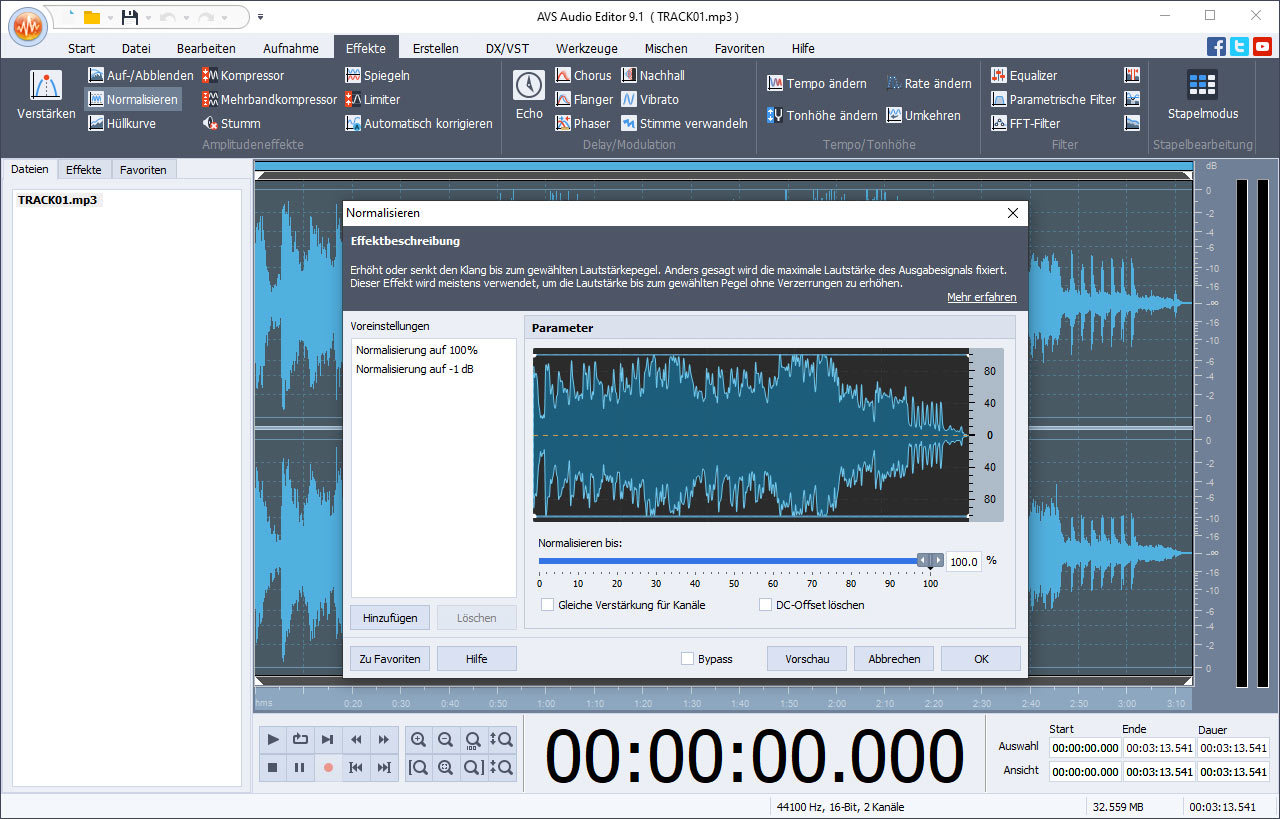
Task: Click the Normalisieren bis slider handle
Action: pyautogui.click(x=931, y=561)
